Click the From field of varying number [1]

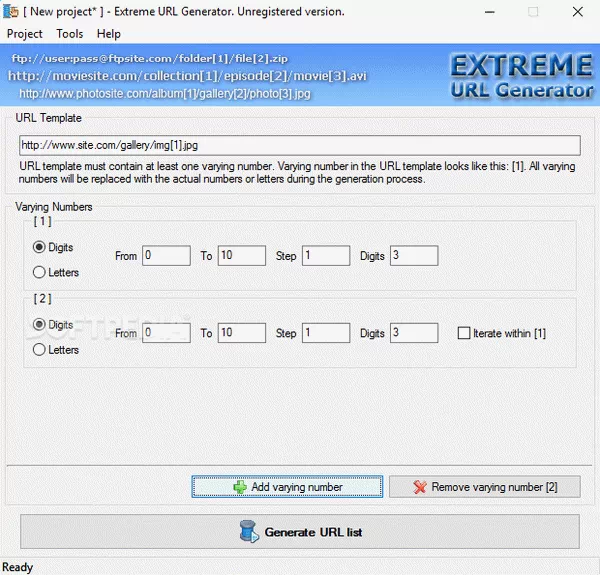click(166, 256)
